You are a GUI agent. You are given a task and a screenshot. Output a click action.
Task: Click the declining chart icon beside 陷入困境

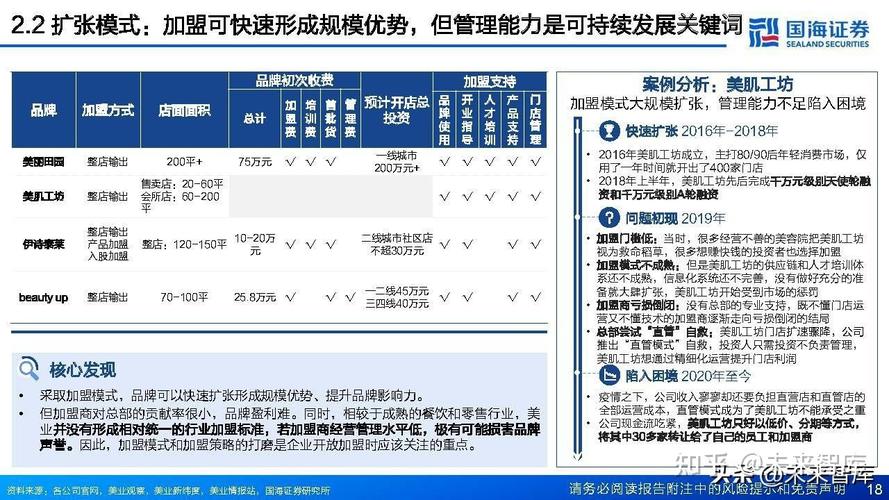coord(609,375)
